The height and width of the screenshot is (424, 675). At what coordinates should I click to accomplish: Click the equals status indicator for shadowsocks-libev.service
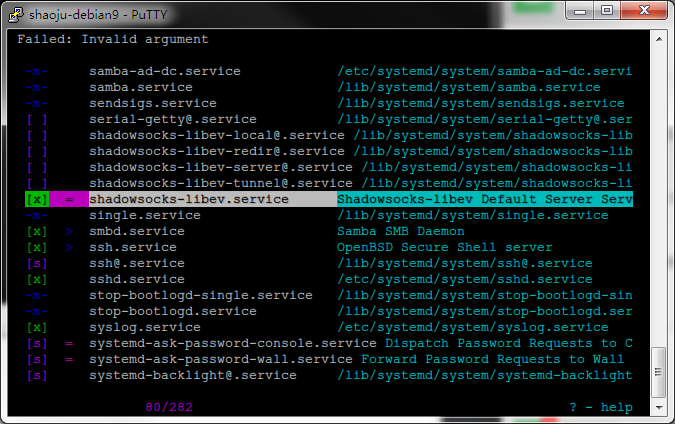tap(69, 199)
